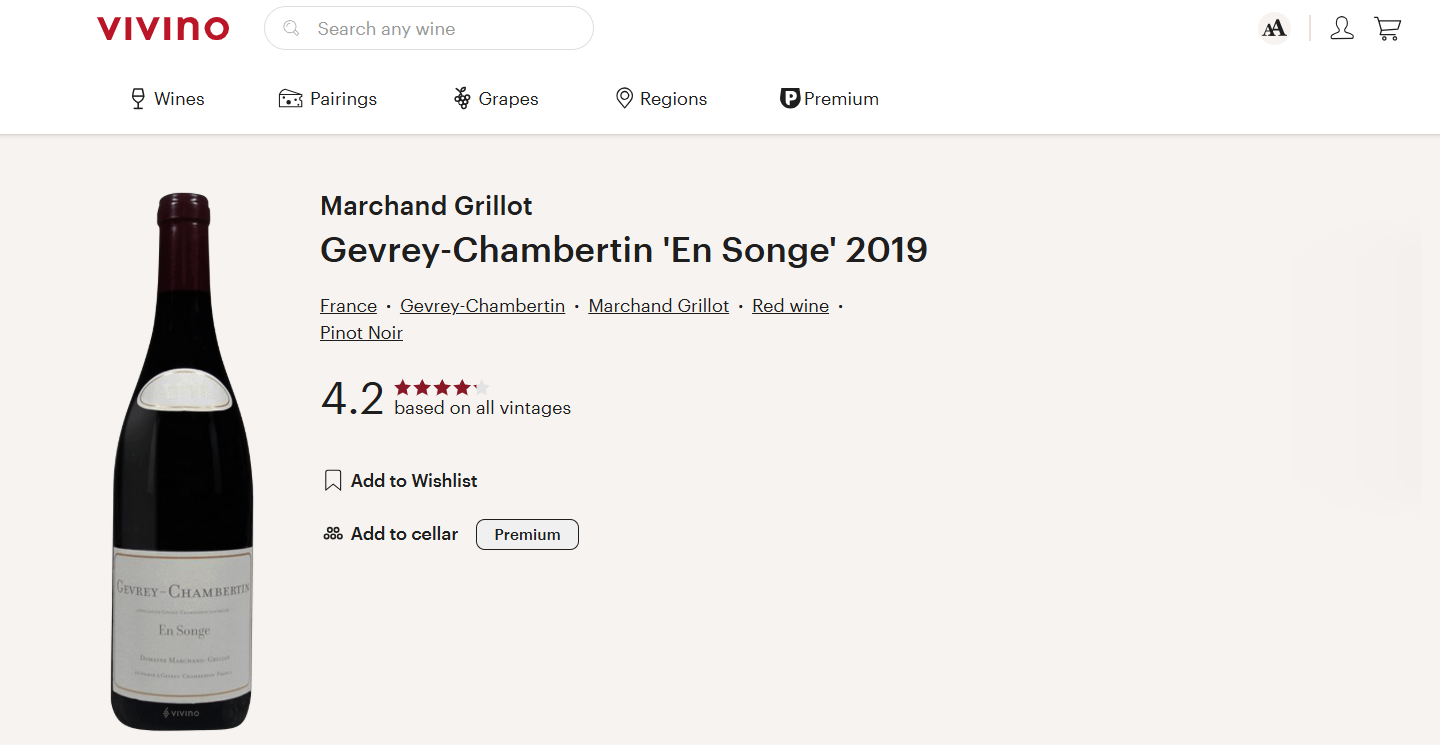The image size is (1440, 745).
Task: Open the user profile icon
Action: 1342,28
